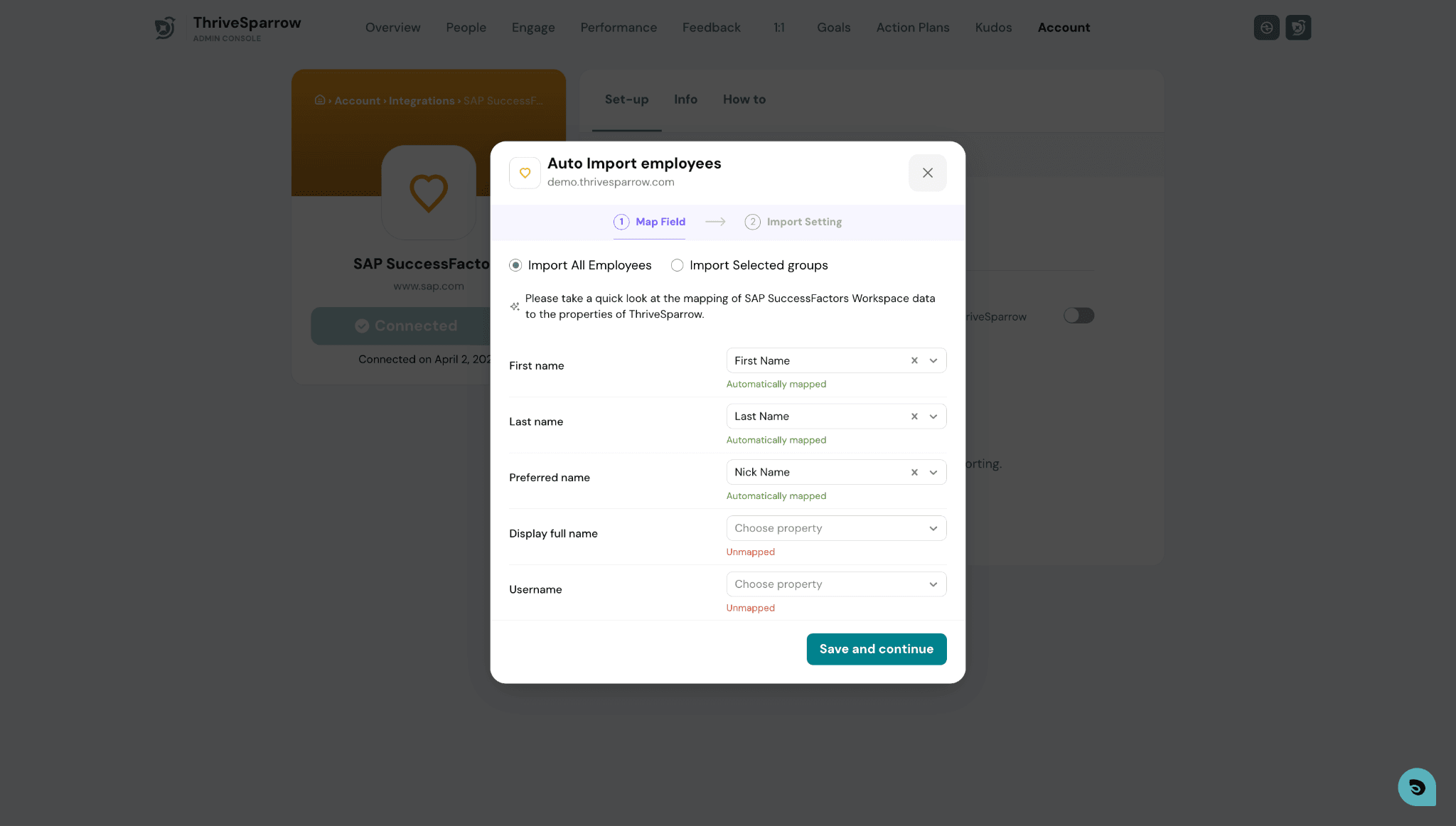Expand the Username Choose property dropdown

pos(836,584)
